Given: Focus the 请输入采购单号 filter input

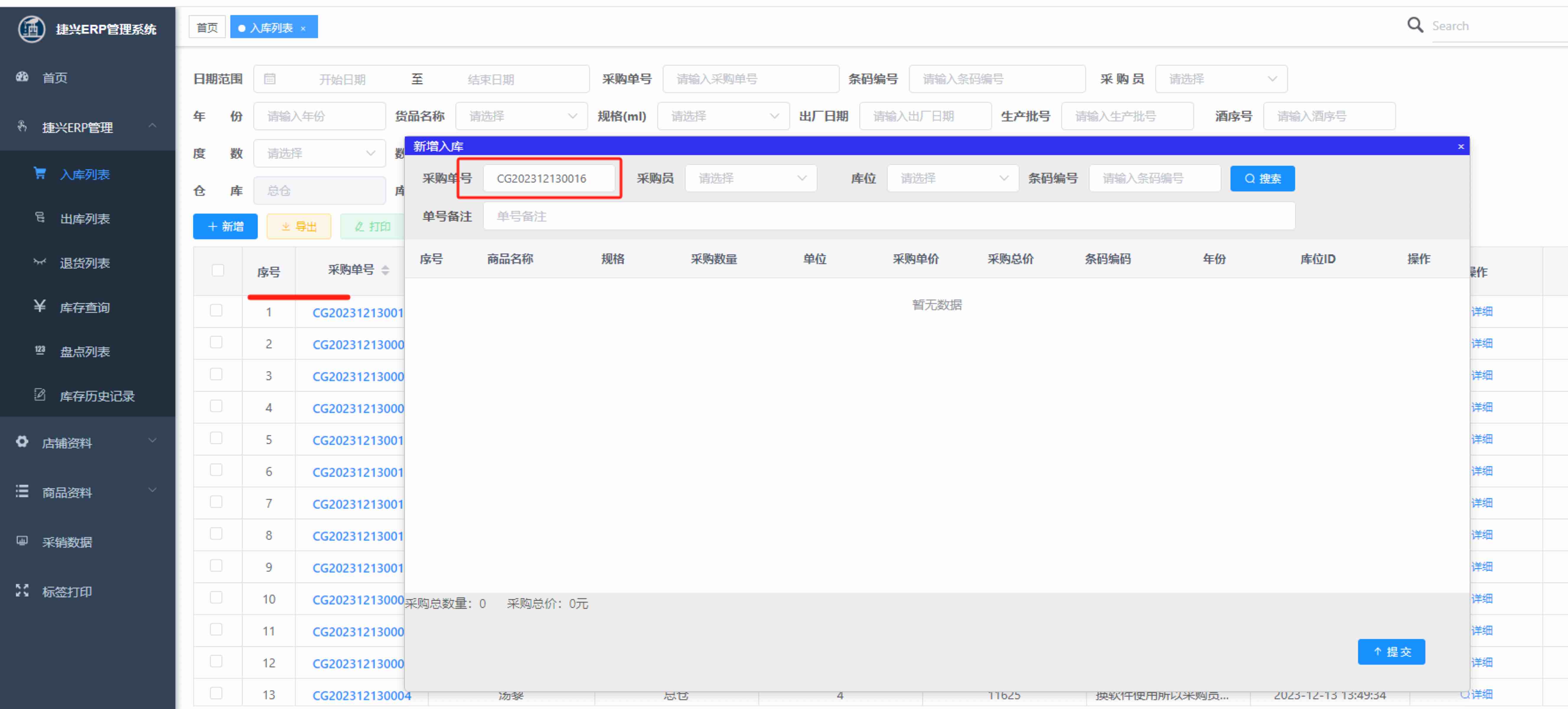Looking at the screenshot, I should click(751, 79).
